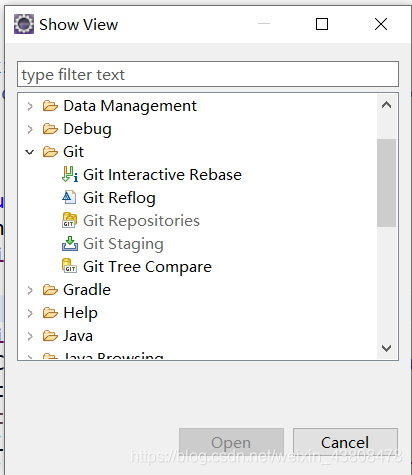412x475 pixels.
Task: Click the Data Management folder icon
Action: [x=50, y=106]
